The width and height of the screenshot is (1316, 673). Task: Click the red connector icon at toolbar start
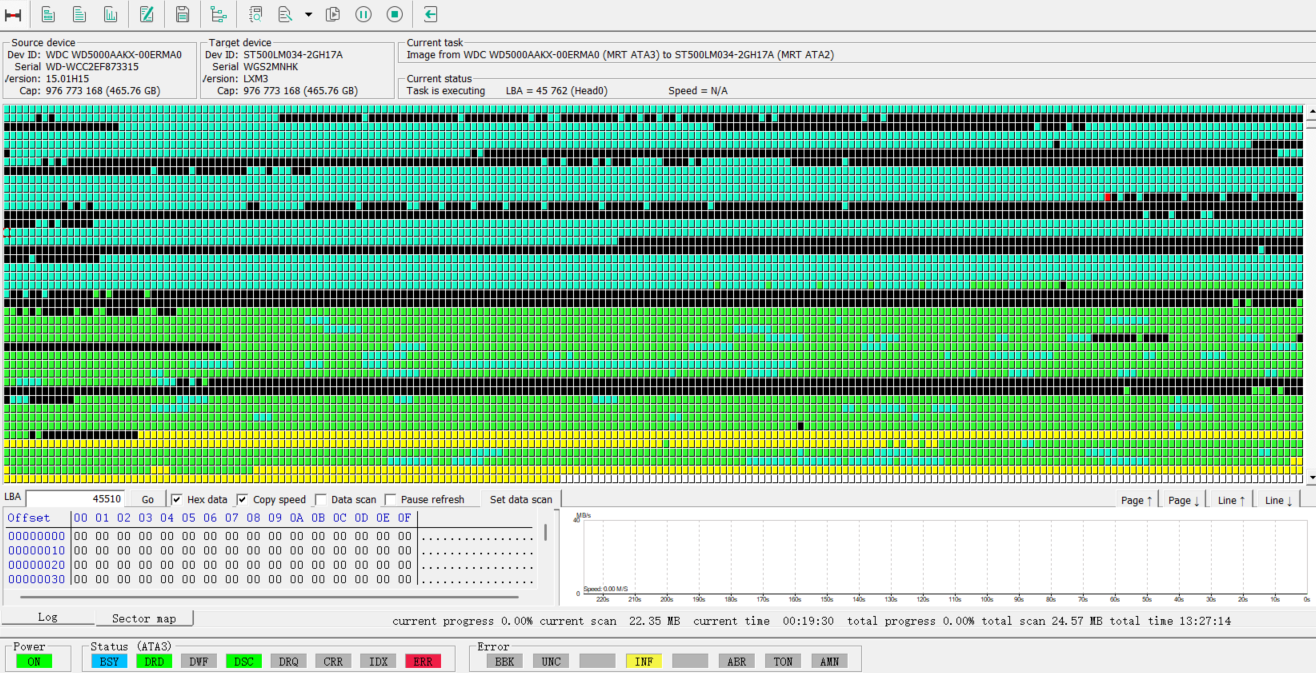[x=13, y=14]
